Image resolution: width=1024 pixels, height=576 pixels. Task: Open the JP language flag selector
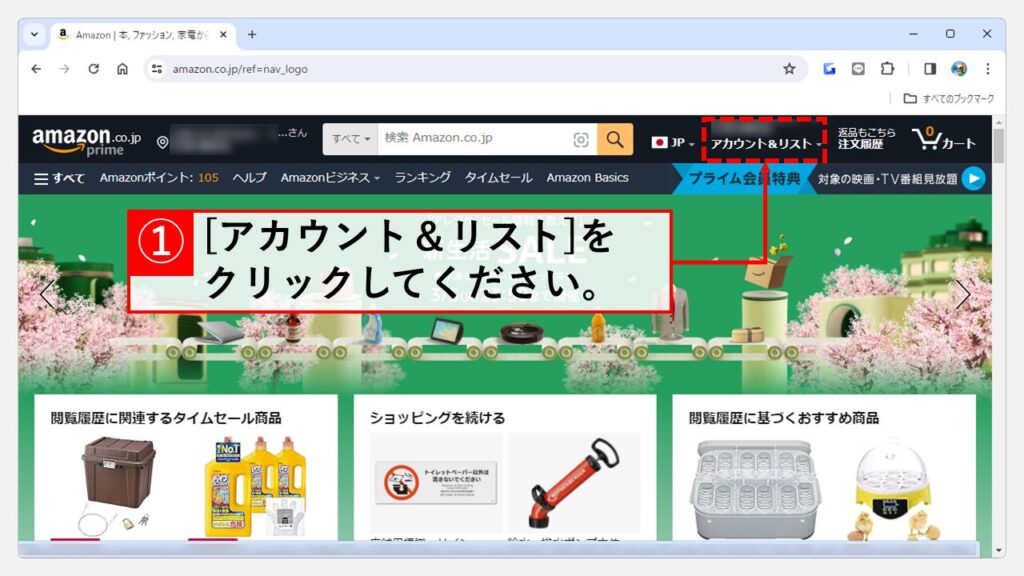[673, 142]
